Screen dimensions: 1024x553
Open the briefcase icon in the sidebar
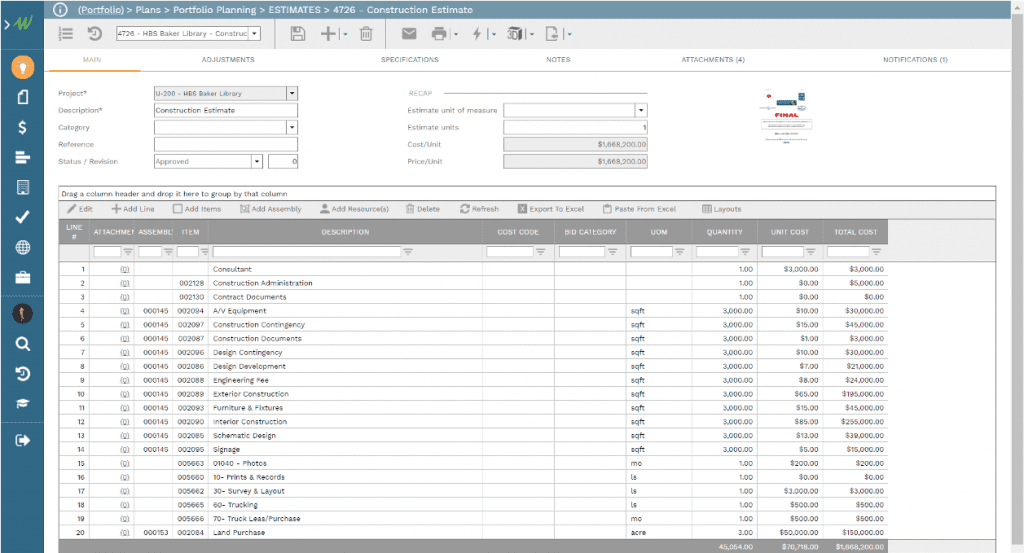point(22,277)
